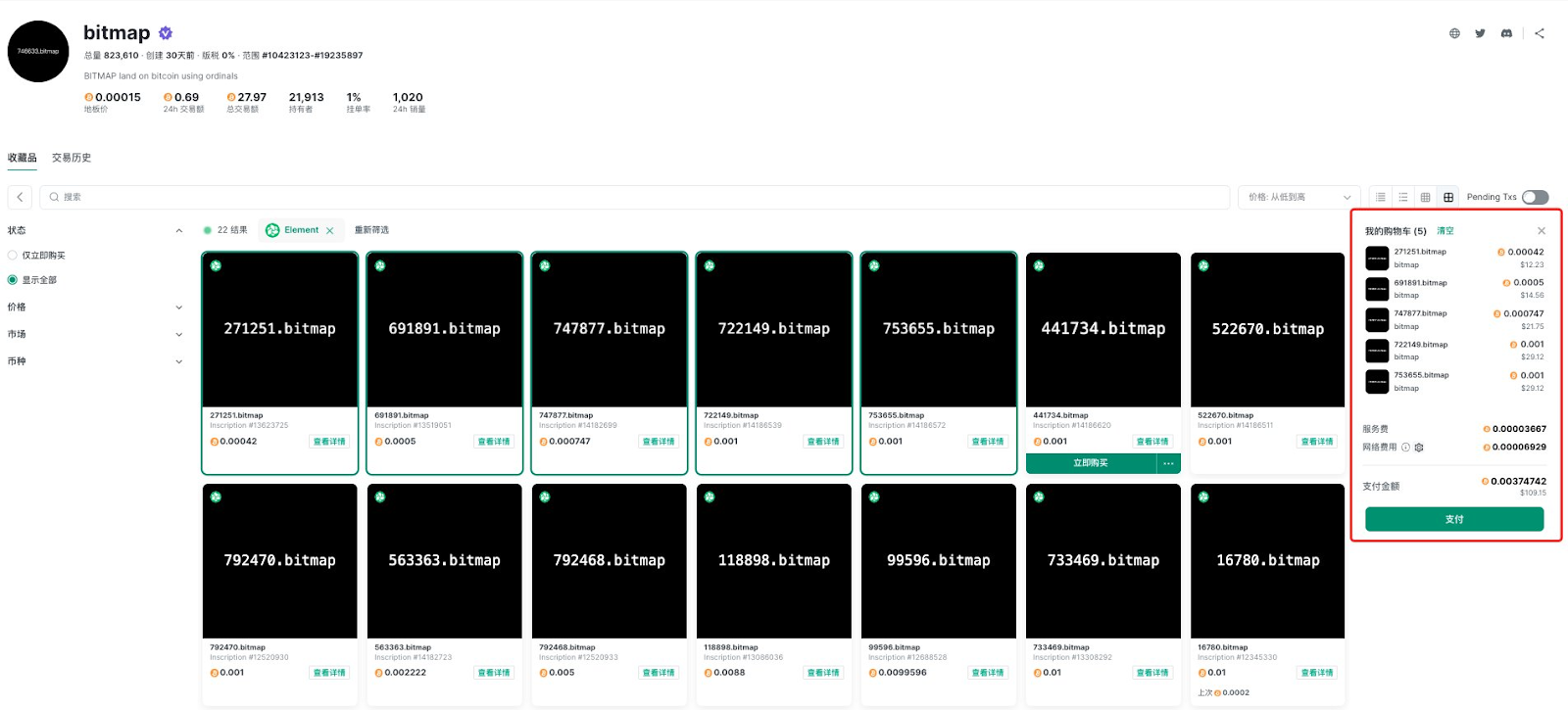Click cart thumbnail for 753655.bitmap
The width and height of the screenshot is (1568, 710).
click(1377, 382)
